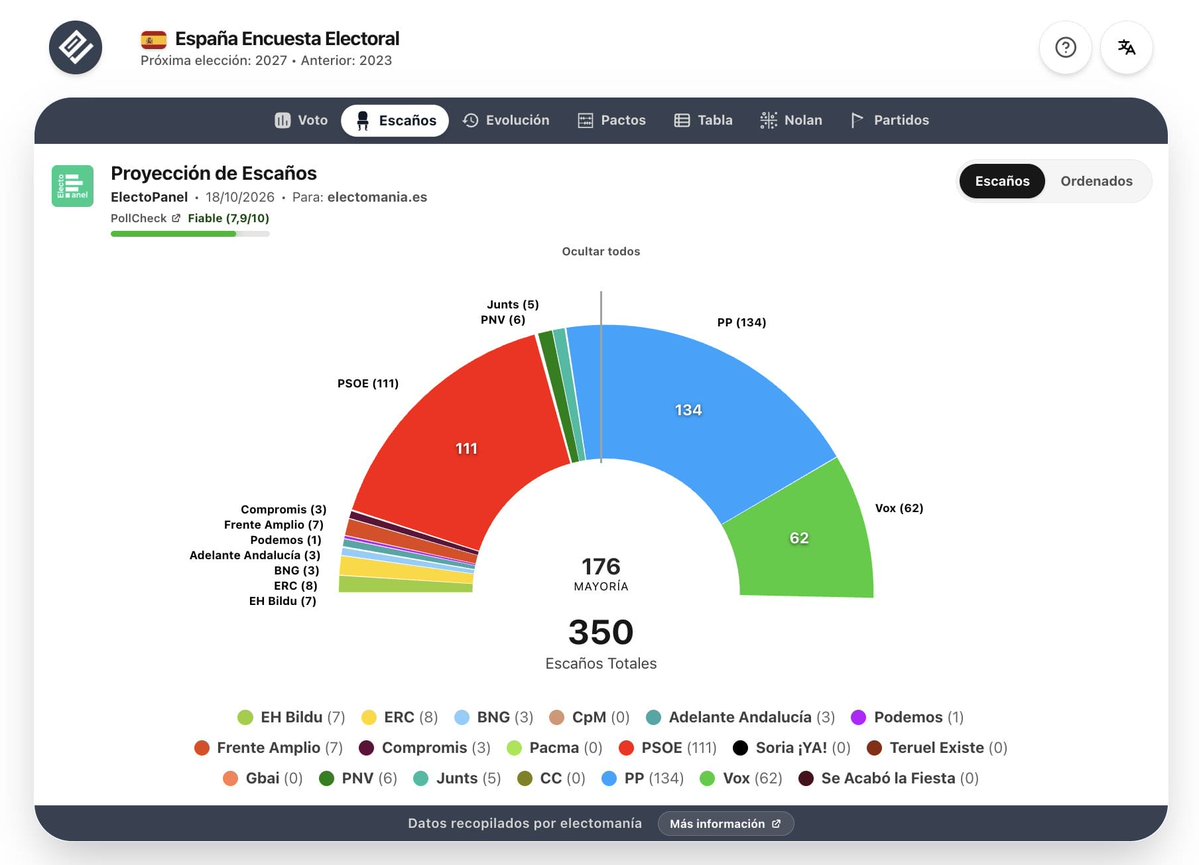Click the Podemos (1) chart label
The image size is (1199, 865).
(x=286, y=540)
